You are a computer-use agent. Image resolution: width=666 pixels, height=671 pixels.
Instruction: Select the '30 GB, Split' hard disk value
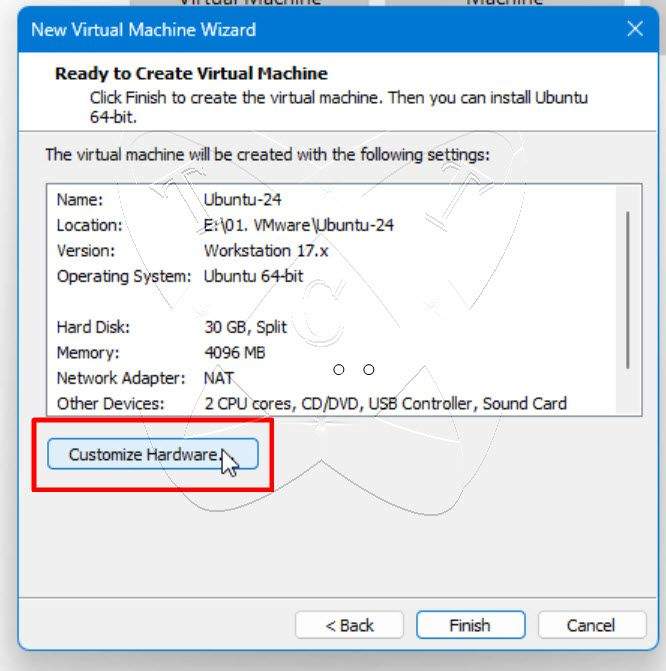click(x=245, y=327)
